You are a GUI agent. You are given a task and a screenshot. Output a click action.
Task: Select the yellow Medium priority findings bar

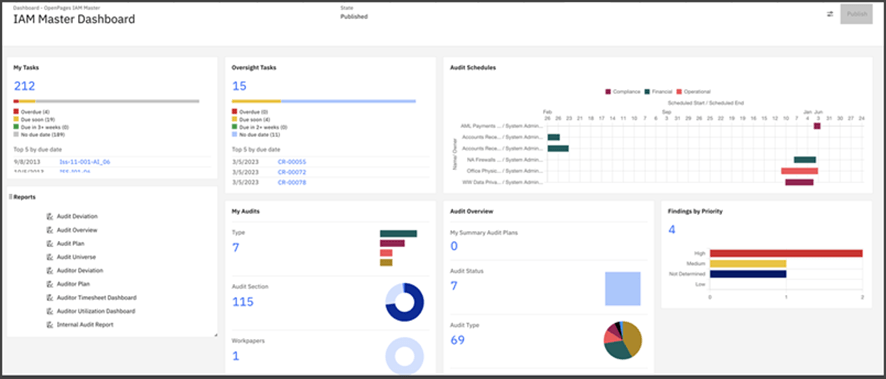[748, 263]
